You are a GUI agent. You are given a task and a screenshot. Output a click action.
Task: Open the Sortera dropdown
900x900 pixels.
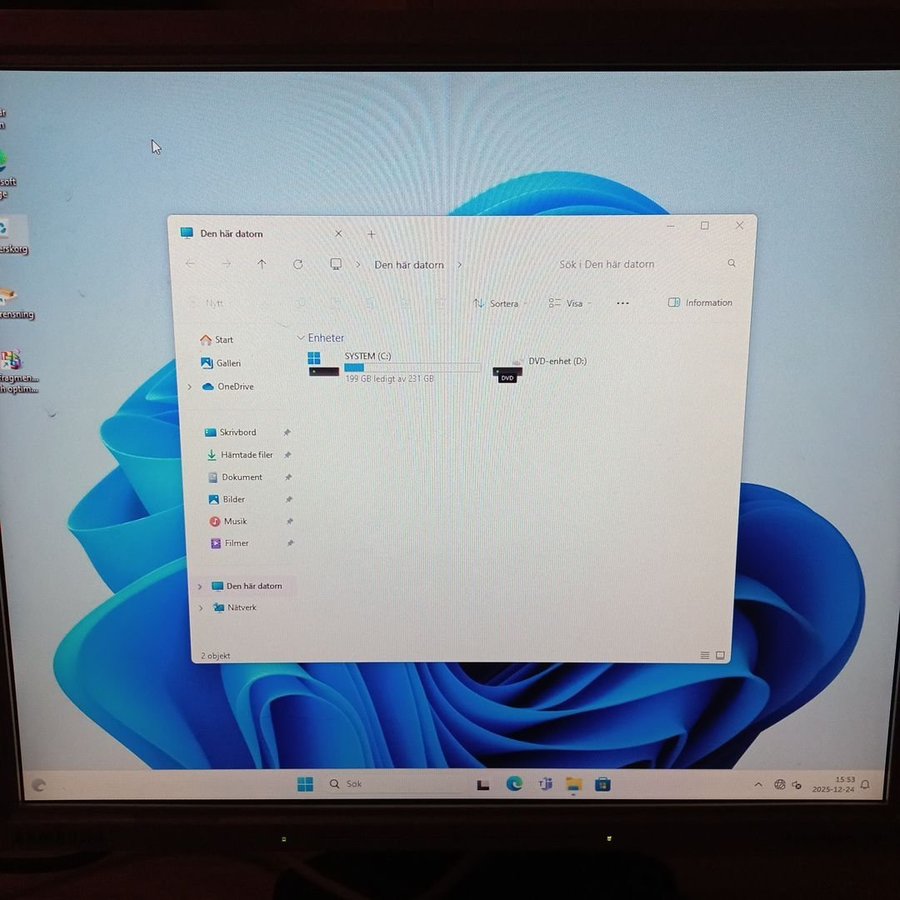(x=499, y=303)
